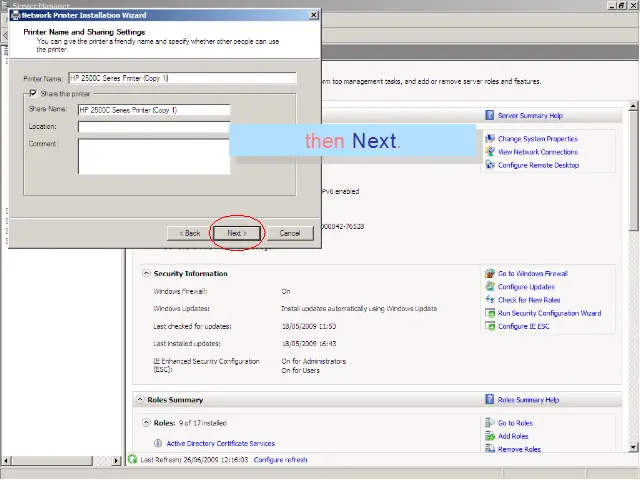Open Go to Roles link
Screen dimensions: 640x480
tap(515, 423)
